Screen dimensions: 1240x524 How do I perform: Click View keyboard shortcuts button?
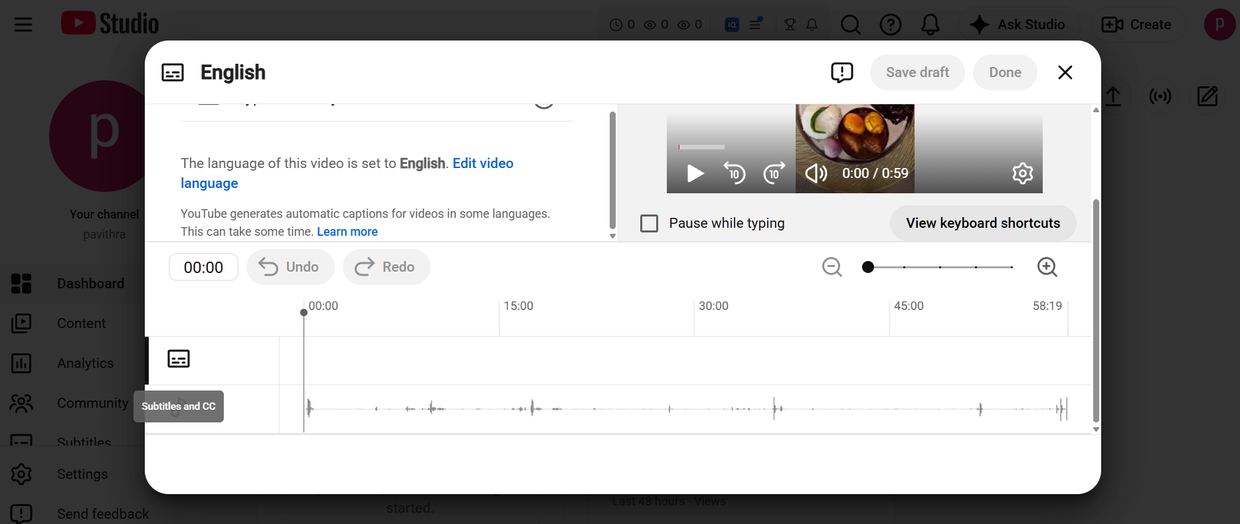983,223
